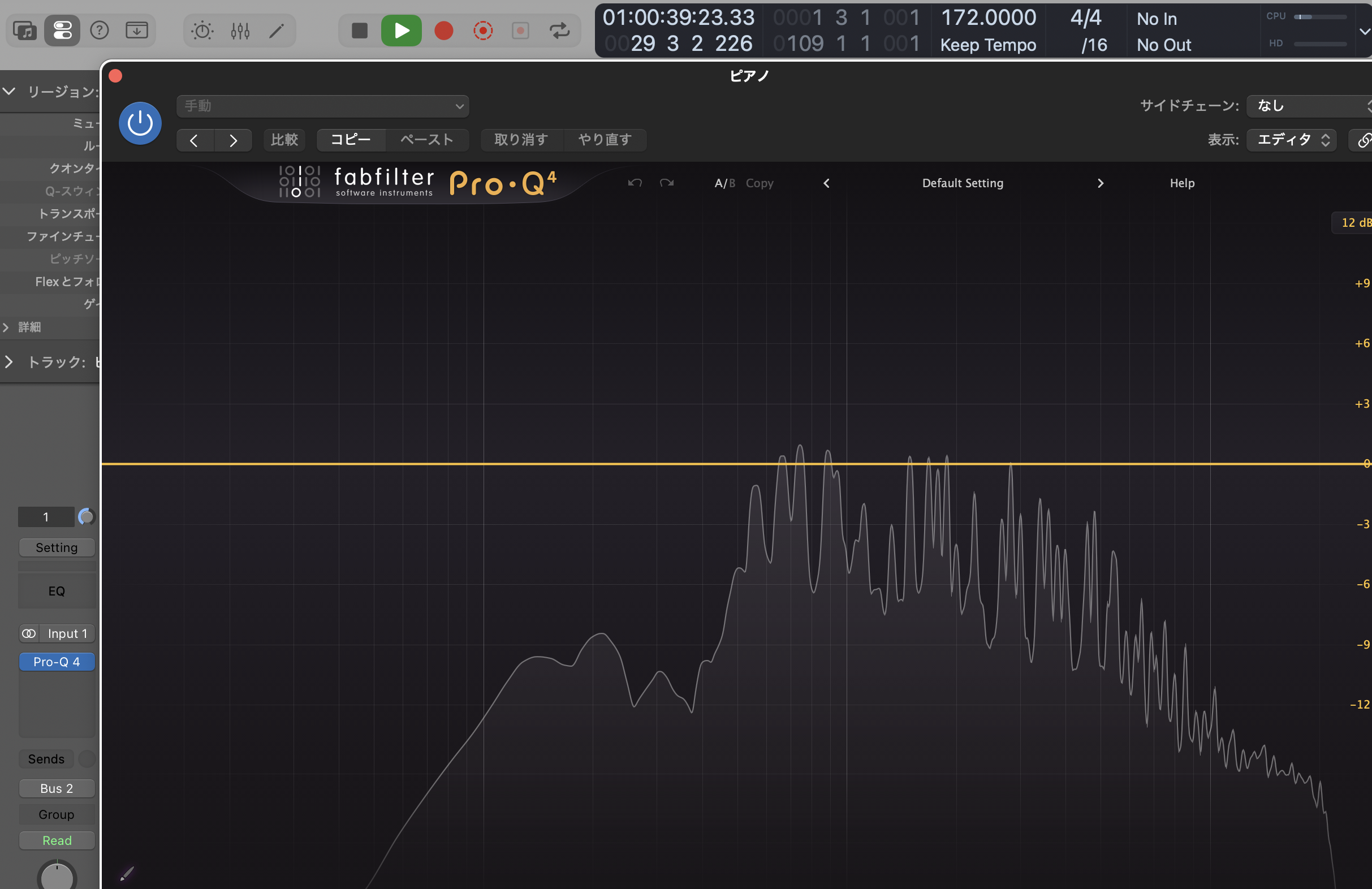Viewport: 1372px width, 889px height.
Task: Click the FabFilter Pro-Q 4 logo
Action: pyautogui.click(x=417, y=183)
